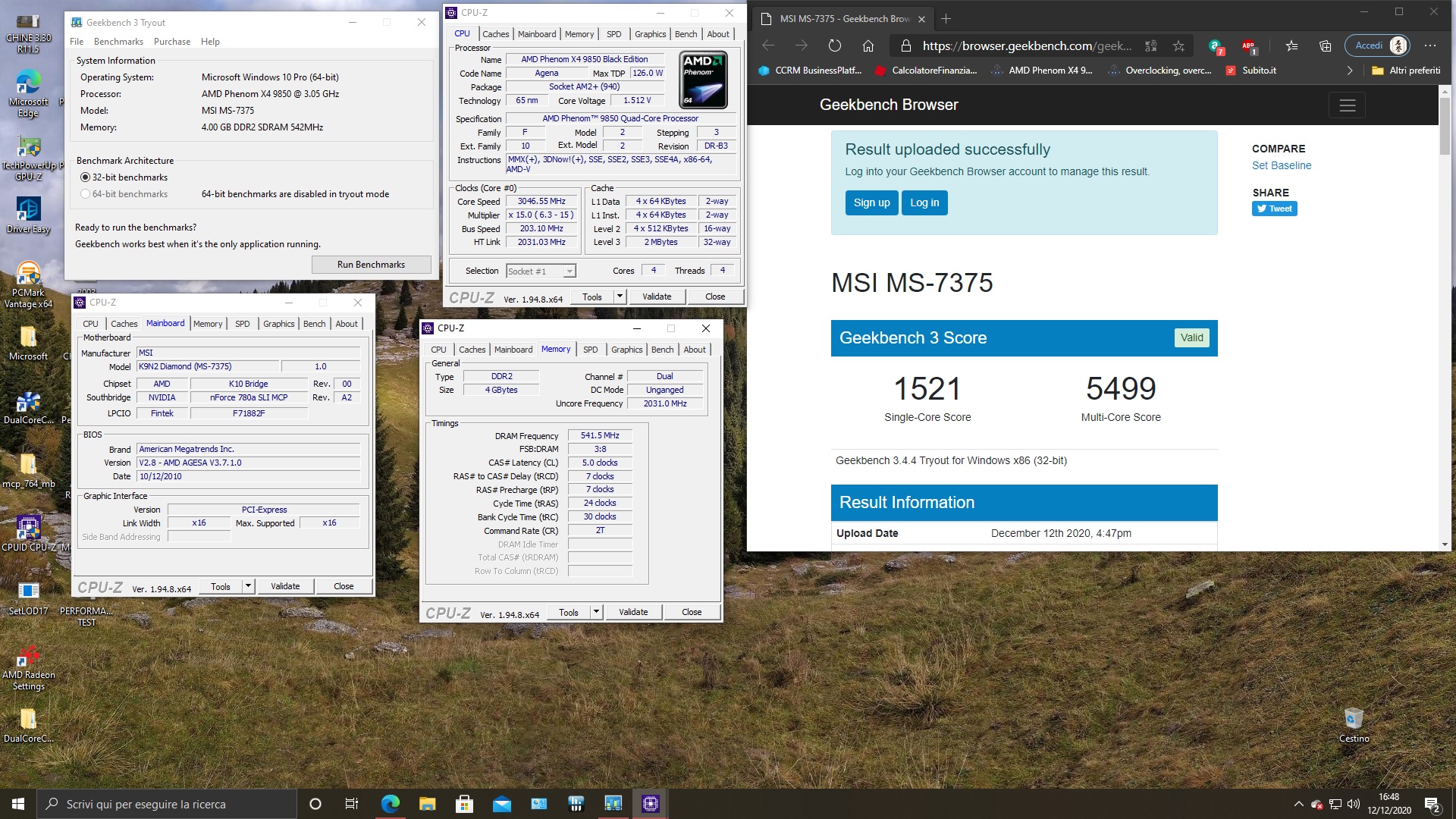
Task: Open Adblock Plus extension icon
Action: 1248,46
